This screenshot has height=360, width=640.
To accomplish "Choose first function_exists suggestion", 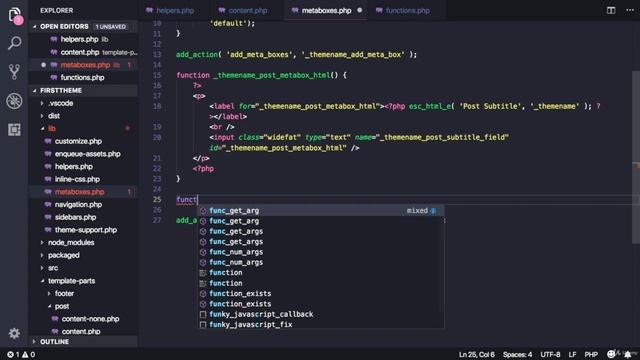I will [x=321, y=293].
